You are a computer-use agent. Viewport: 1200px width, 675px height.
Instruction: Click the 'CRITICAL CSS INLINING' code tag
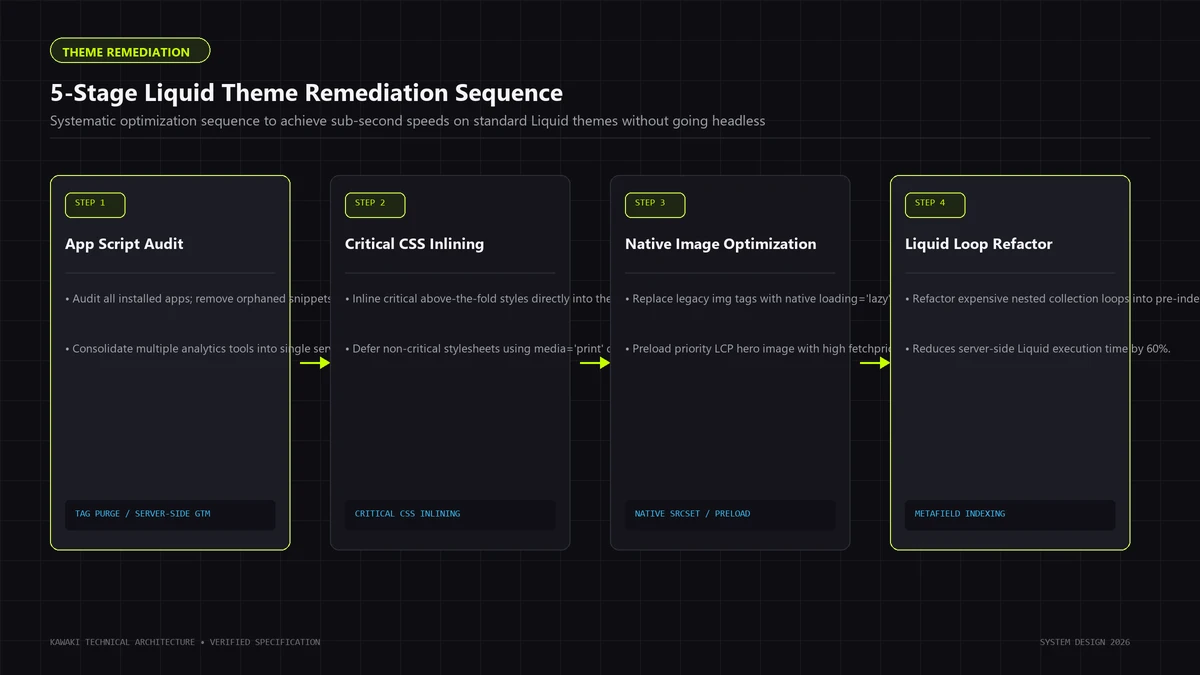pos(450,514)
